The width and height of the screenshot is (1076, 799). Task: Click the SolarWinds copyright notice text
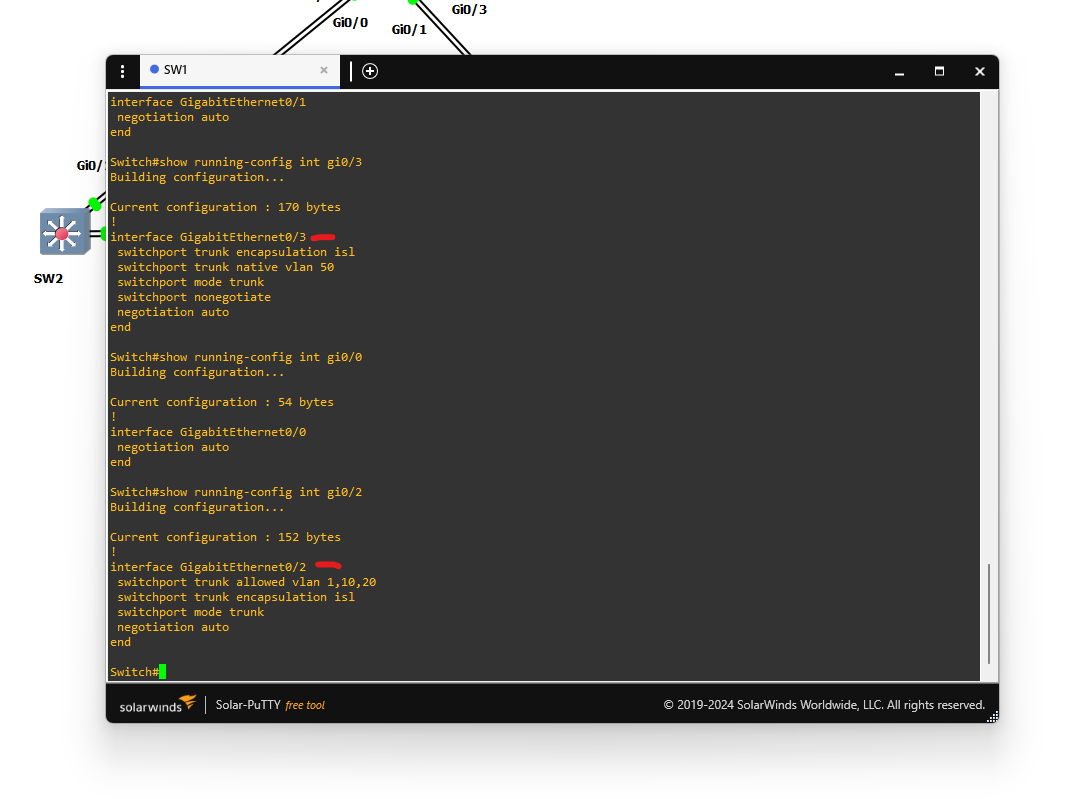824,705
